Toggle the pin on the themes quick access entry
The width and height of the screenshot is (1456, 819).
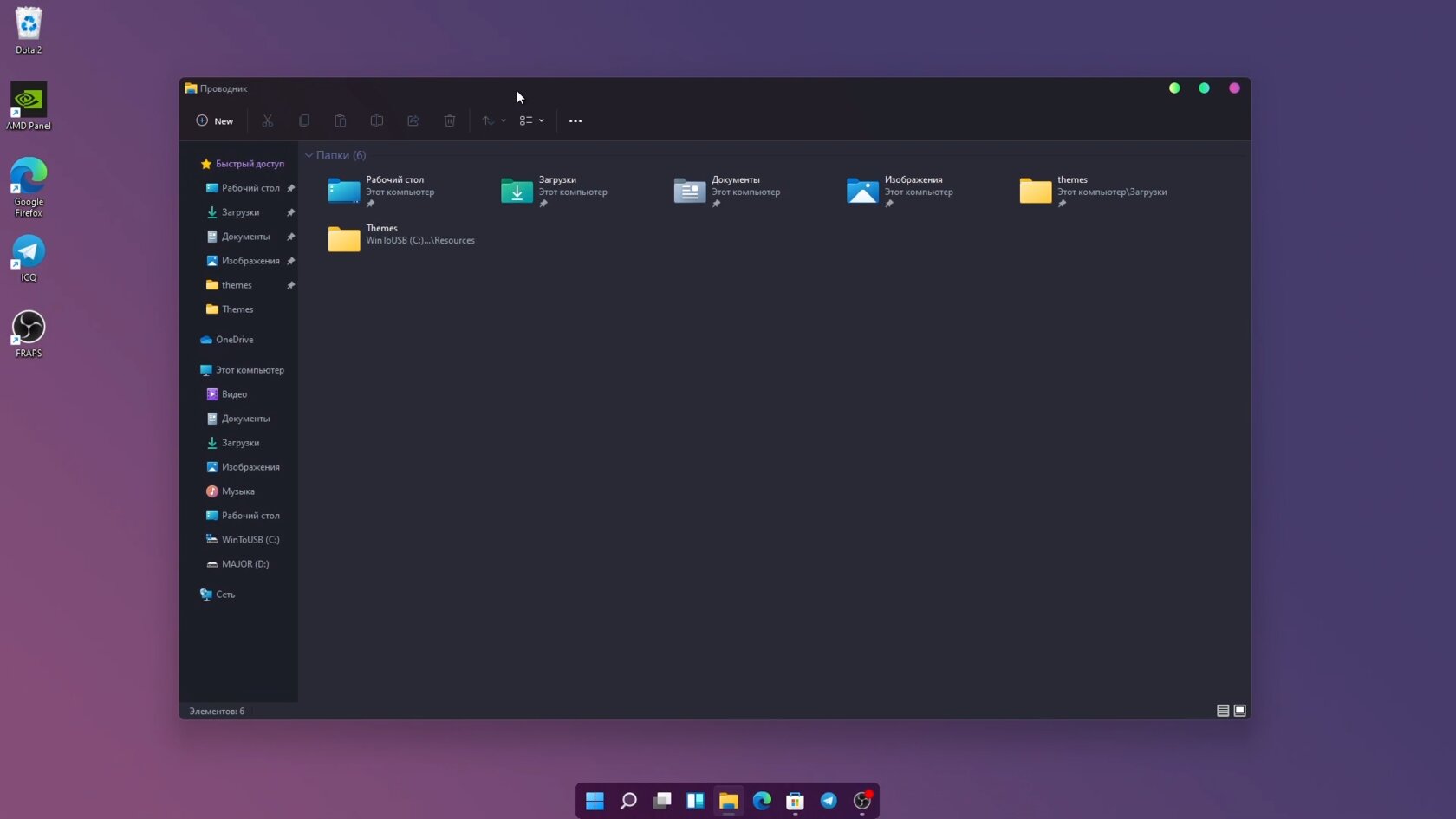pos(291,285)
